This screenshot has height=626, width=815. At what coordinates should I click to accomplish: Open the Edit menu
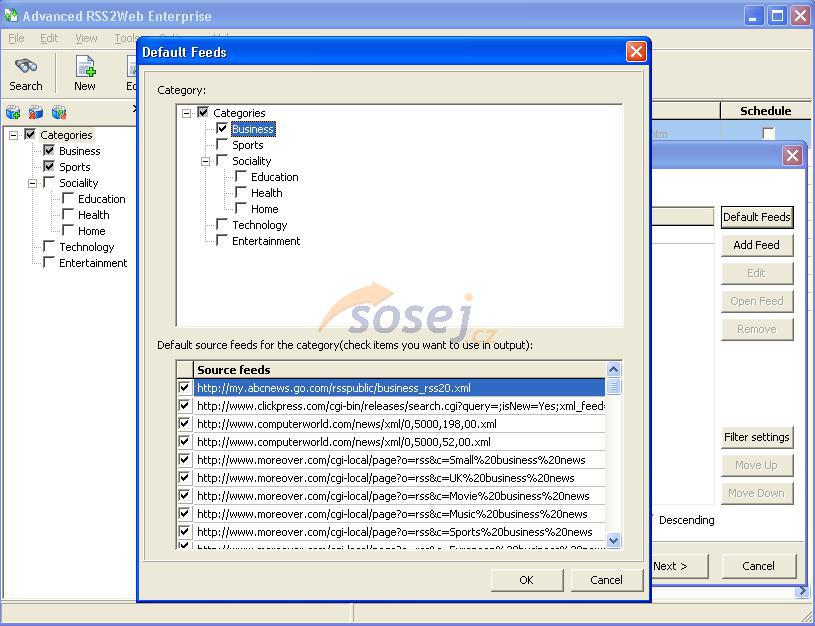click(x=49, y=38)
